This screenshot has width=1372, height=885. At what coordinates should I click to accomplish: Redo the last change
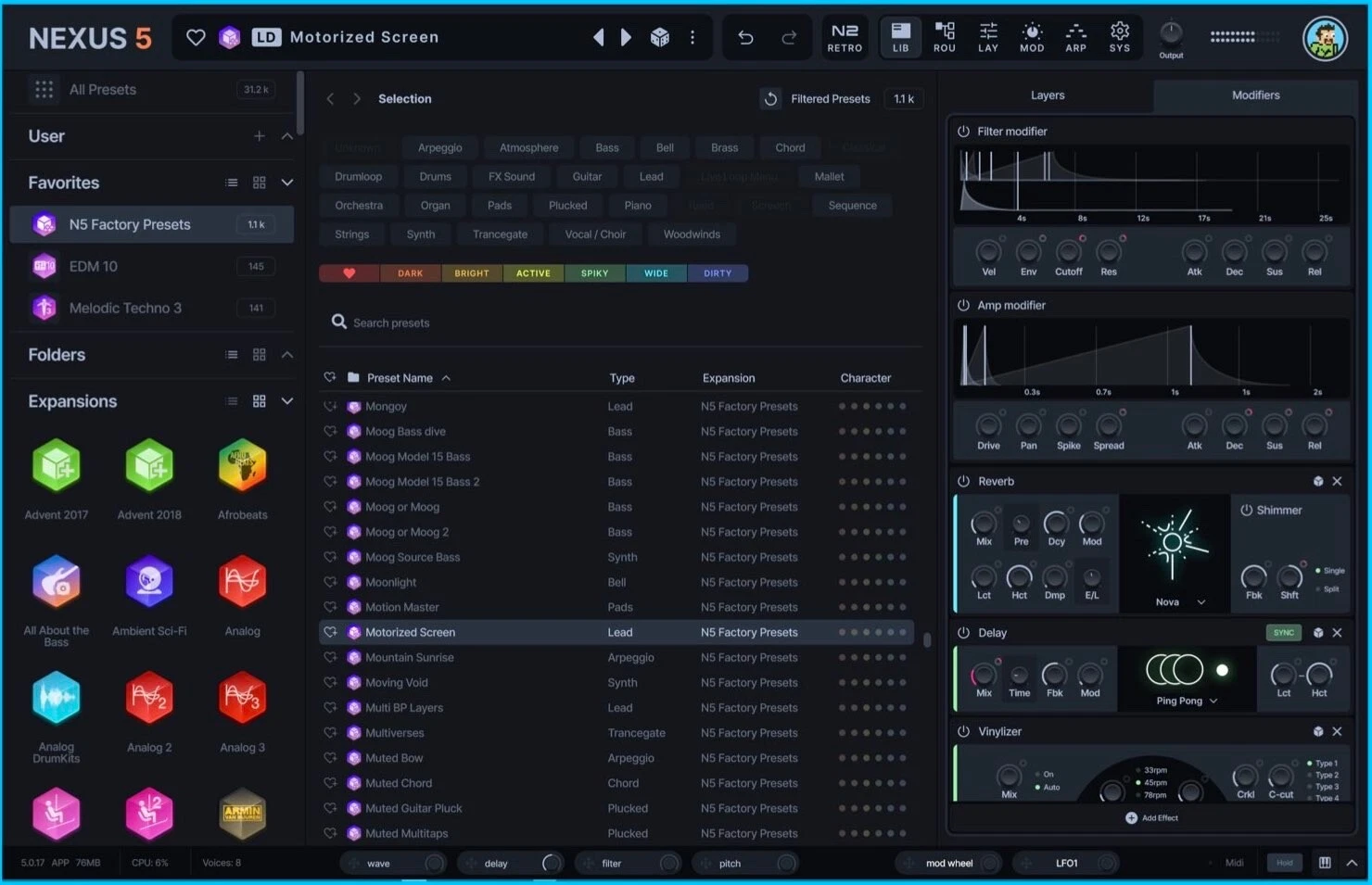[789, 37]
